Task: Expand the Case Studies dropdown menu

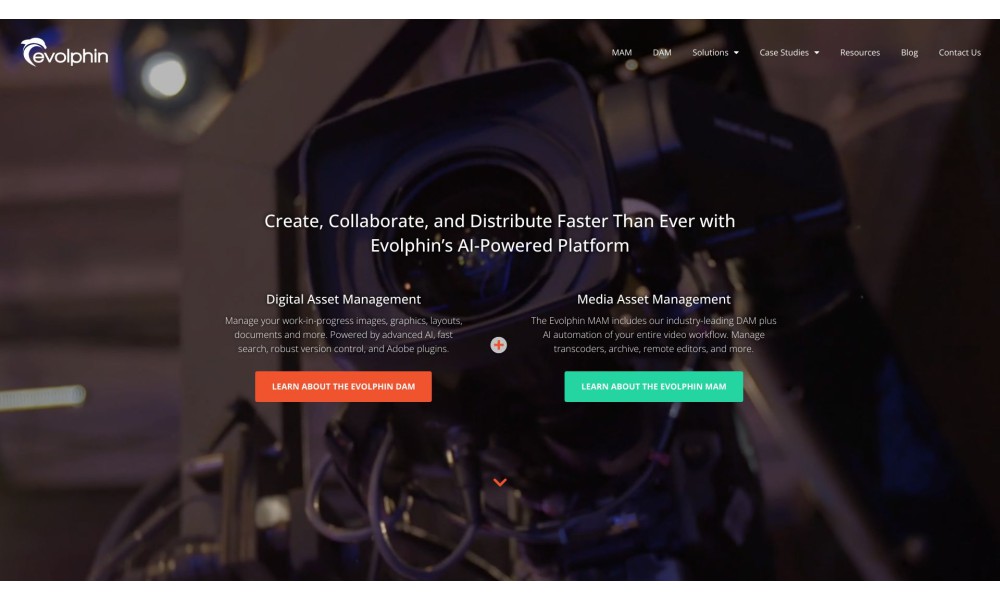Action: pos(789,52)
